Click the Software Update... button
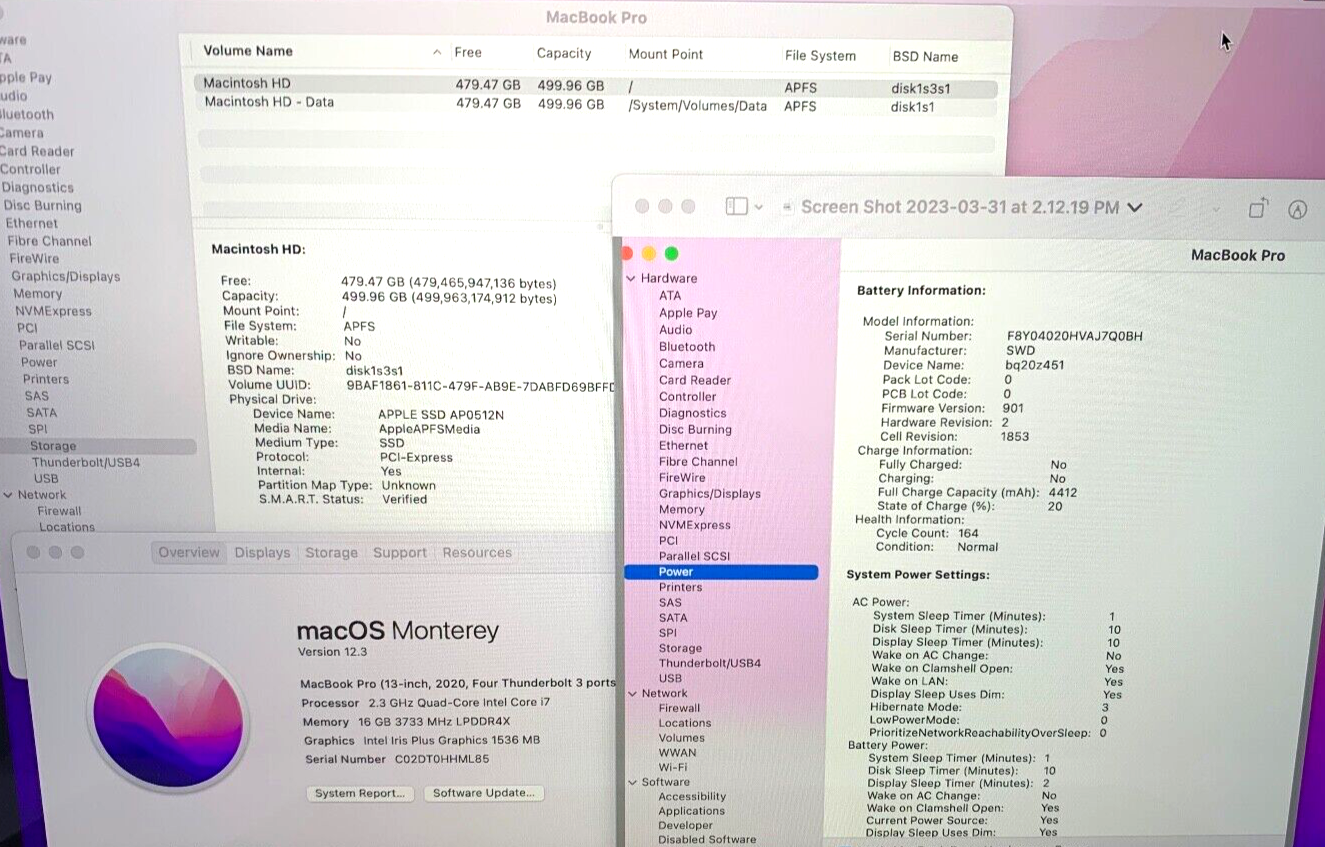 pyautogui.click(x=484, y=793)
